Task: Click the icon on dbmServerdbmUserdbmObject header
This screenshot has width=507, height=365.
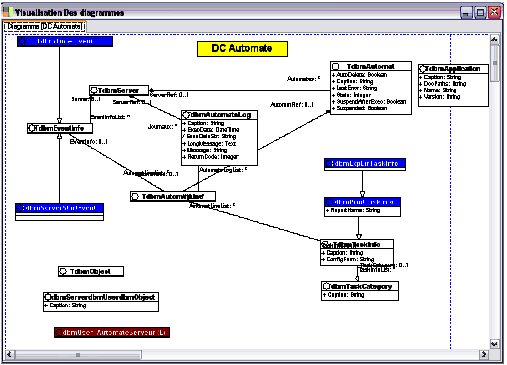Action: click(48, 297)
